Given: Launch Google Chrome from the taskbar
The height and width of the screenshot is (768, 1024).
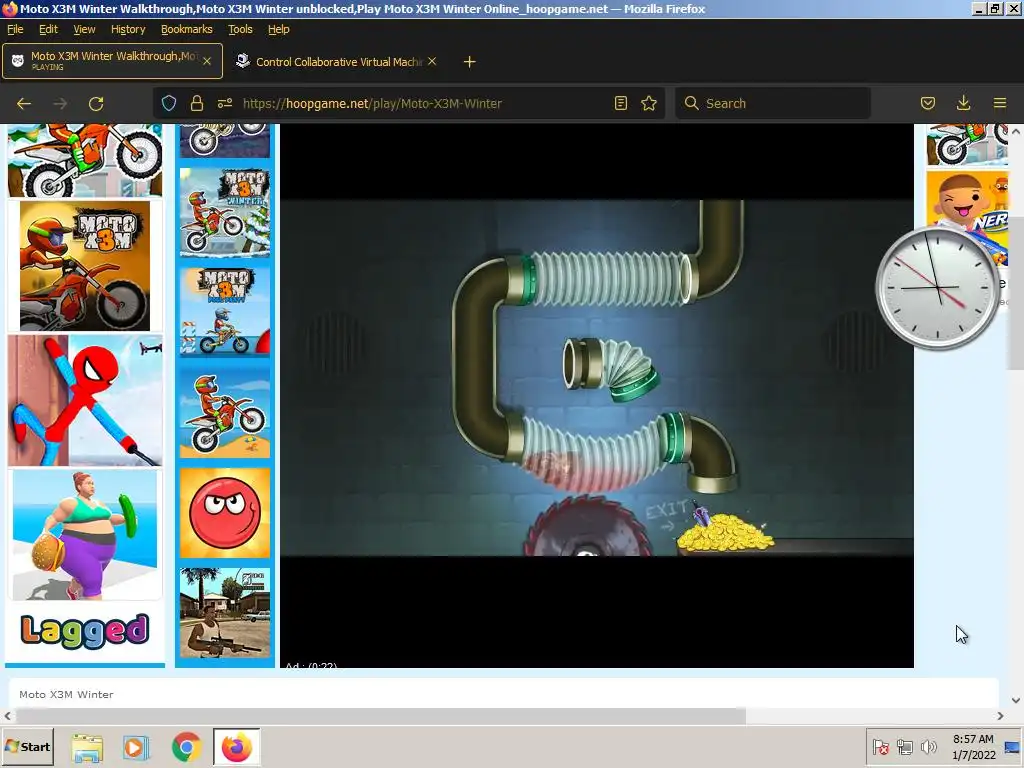Looking at the screenshot, I should 187,747.
